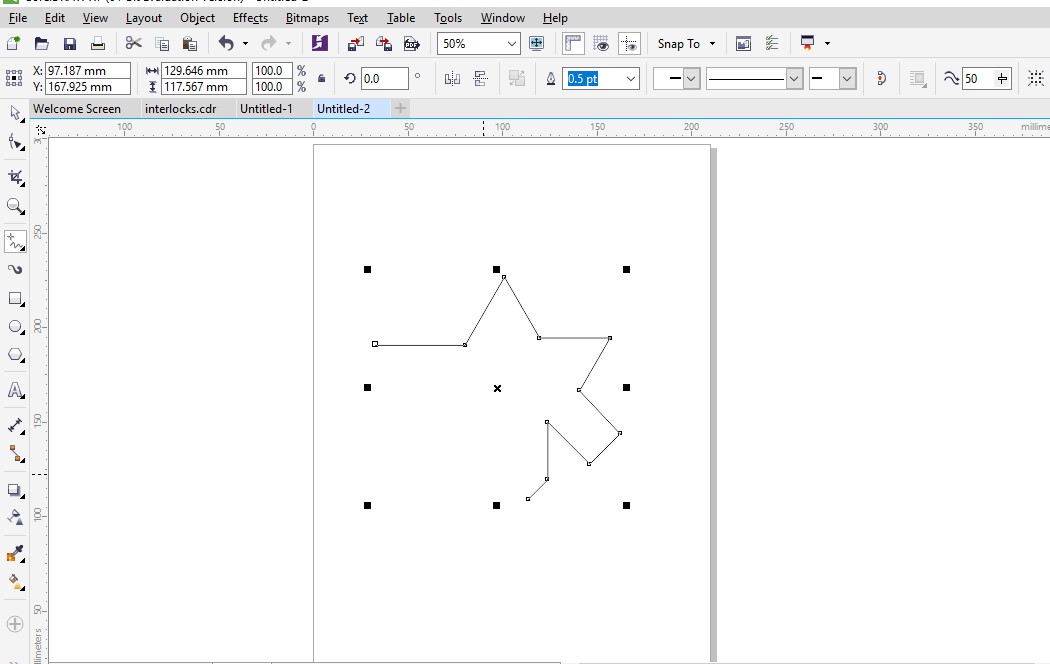Click the rotation angle field
Screen dimensions: 1050x664
click(x=384, y=79)
